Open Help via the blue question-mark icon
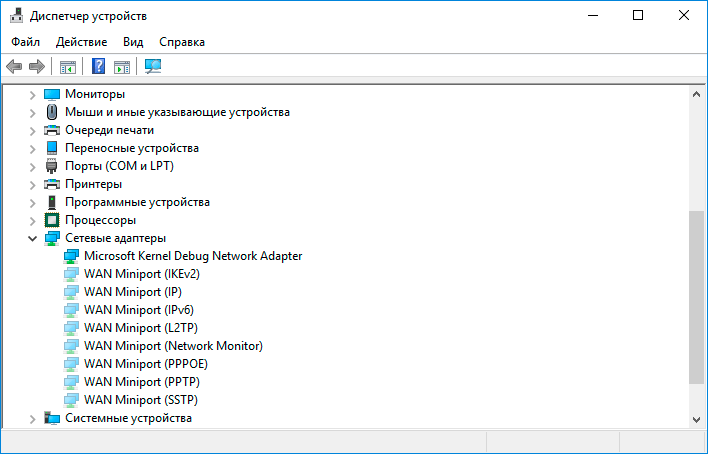This screenshot has width=708, height=454. point(98,66)
